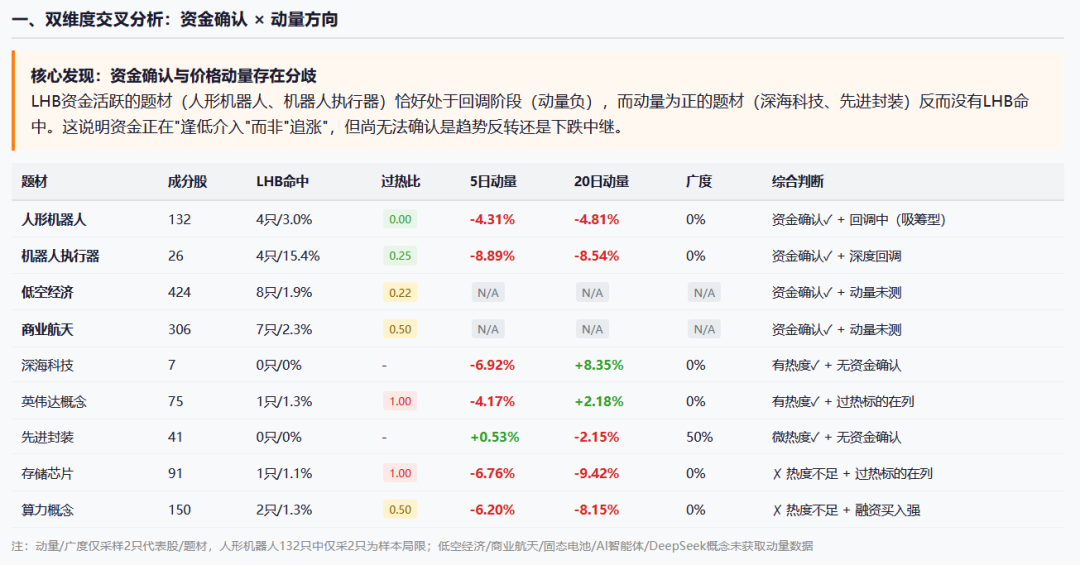This screenshot has height=565, width=1080.
Task: Select the 机器人执行器 row name
Action: pyautogui.click(x=61, y=256)
